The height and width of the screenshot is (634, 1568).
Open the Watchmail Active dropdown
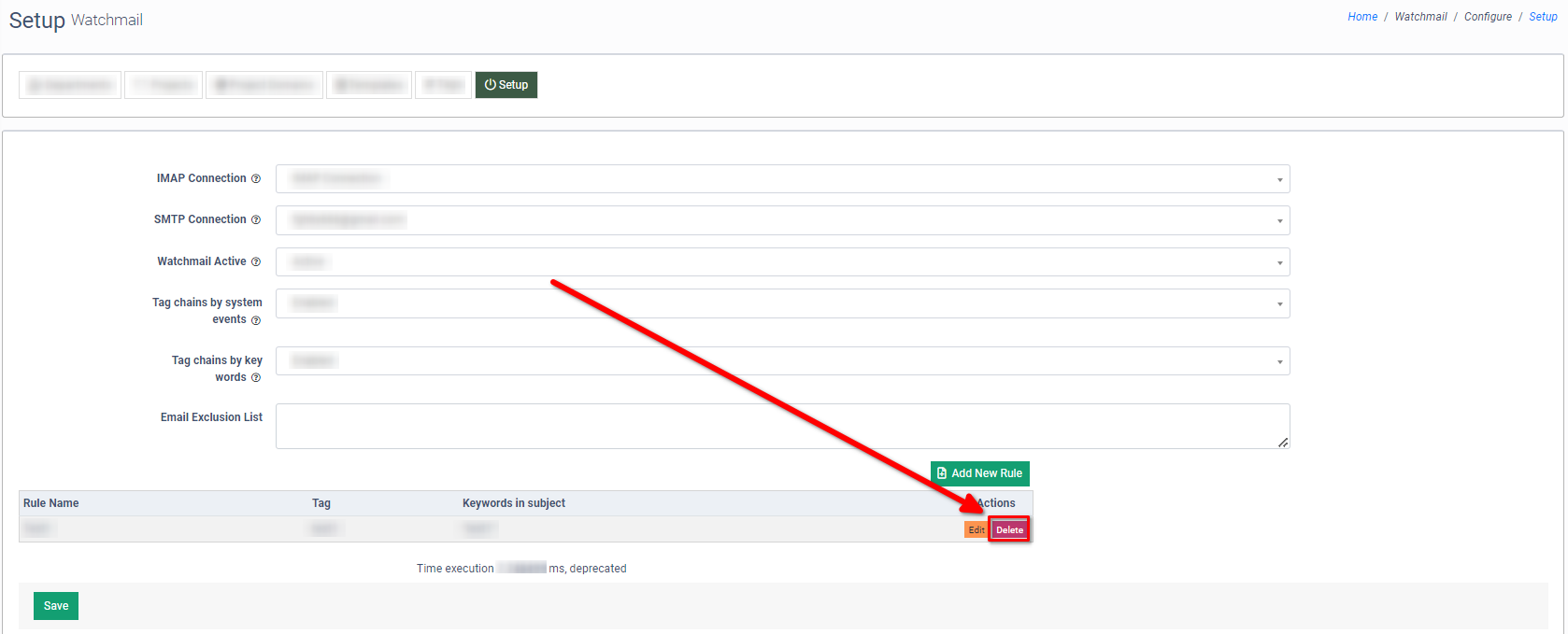click(x=782, y=262)
